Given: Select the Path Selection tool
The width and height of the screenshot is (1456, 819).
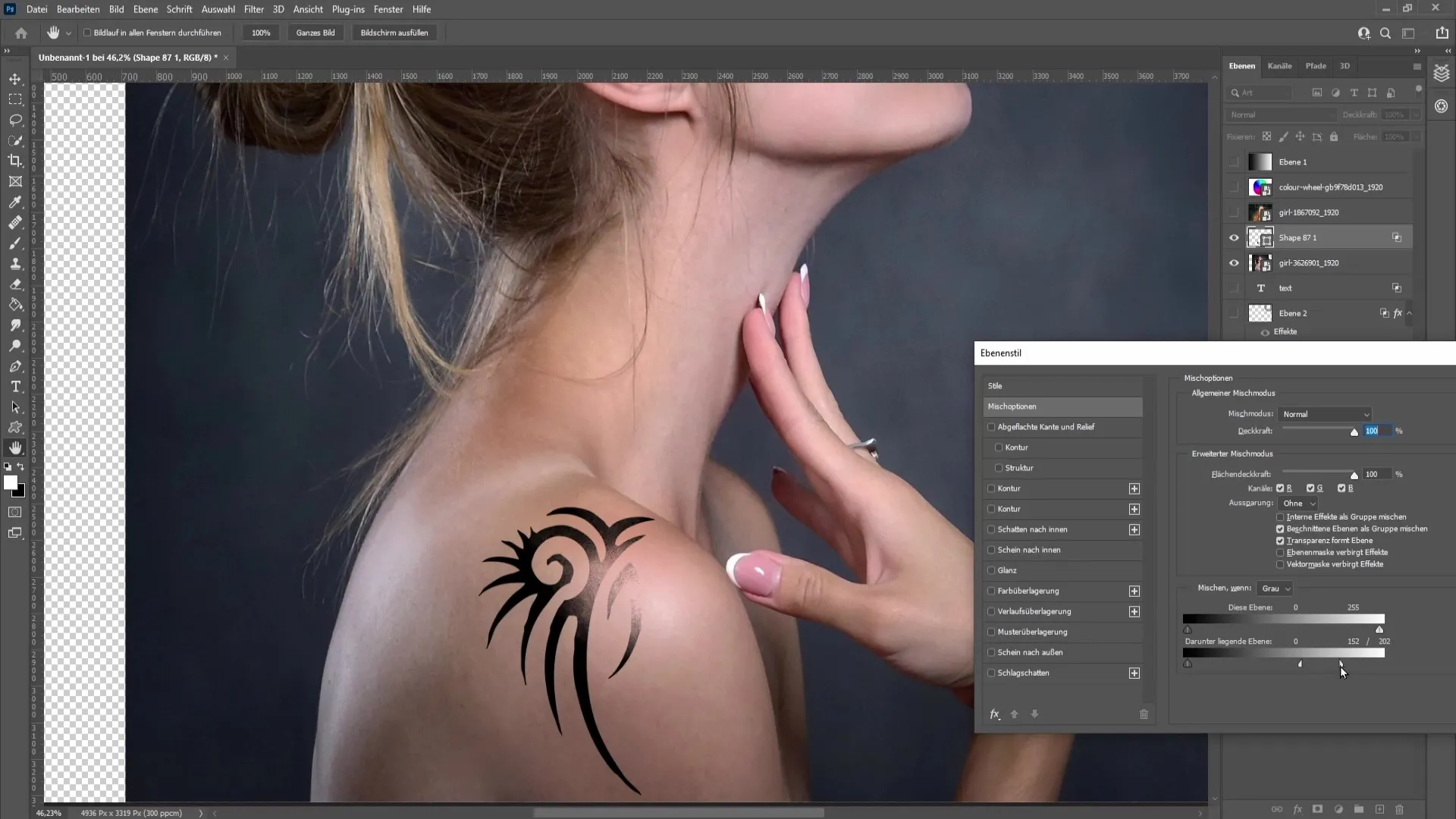Looking at the screenshot, I should pyautogui.click(x=15, y=407).
